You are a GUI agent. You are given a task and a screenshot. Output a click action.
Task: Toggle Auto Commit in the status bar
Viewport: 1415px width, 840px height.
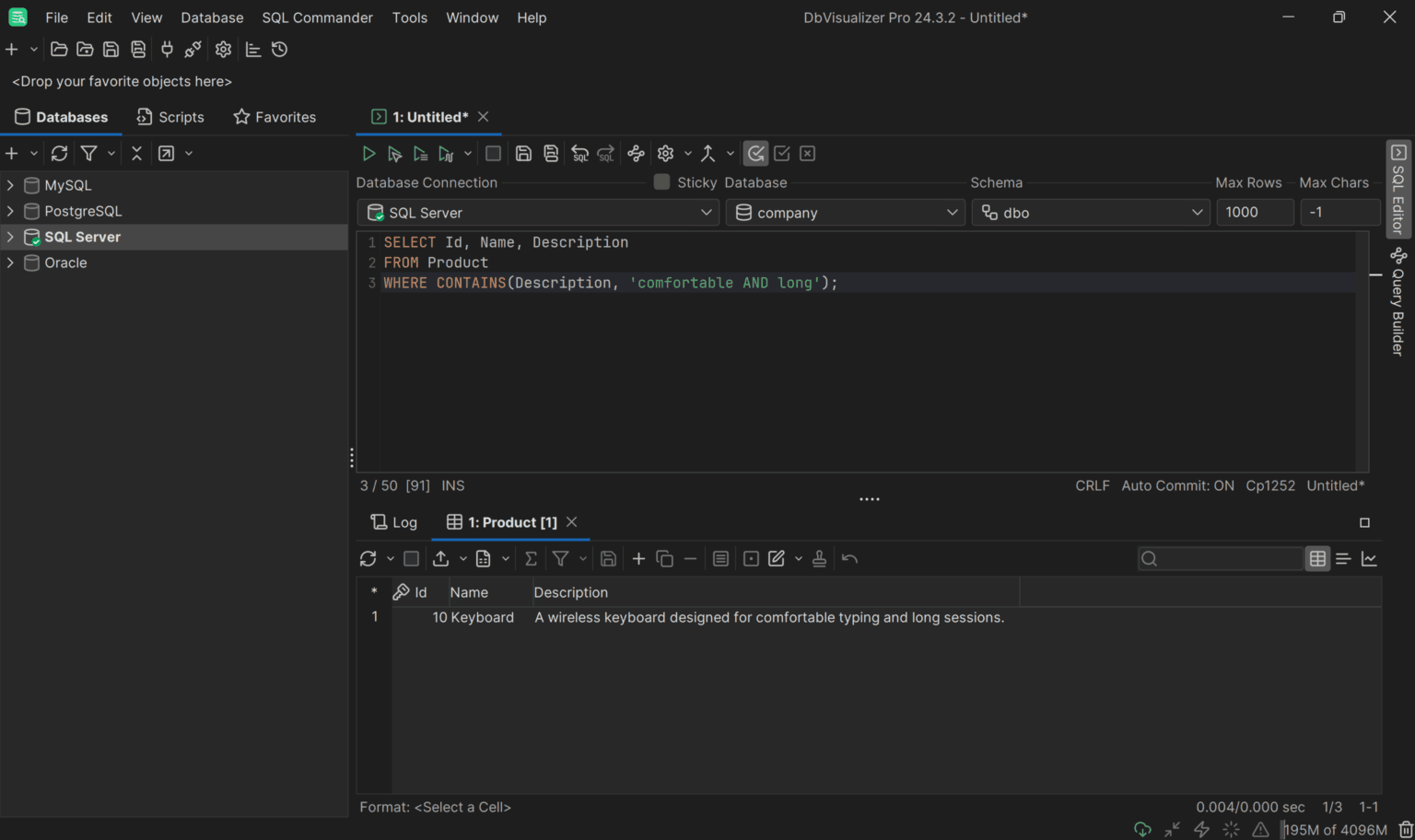(x=1177, y=485)
